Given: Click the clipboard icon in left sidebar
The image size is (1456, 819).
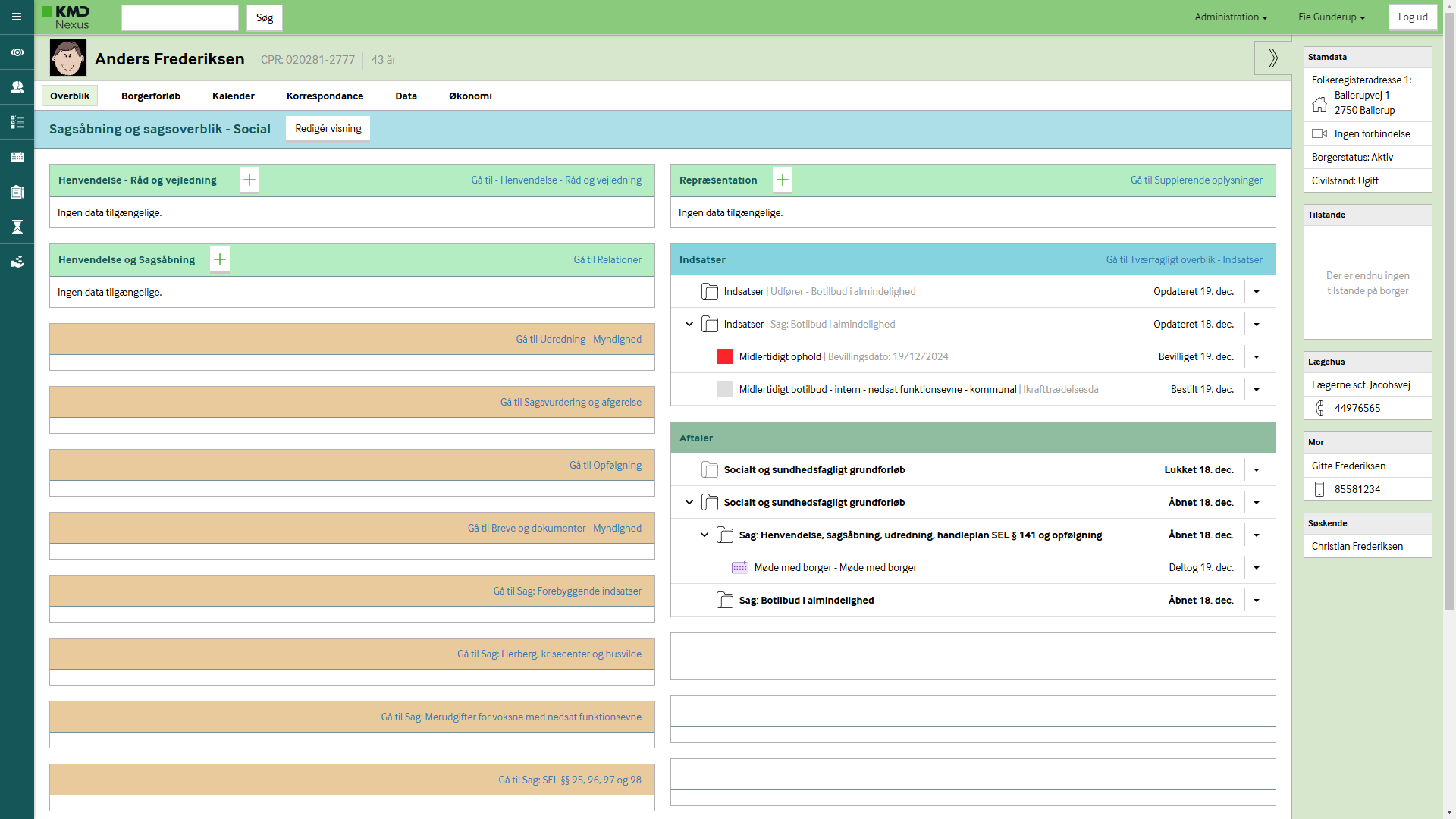Looking at the screenshot, I should (17, 192).
